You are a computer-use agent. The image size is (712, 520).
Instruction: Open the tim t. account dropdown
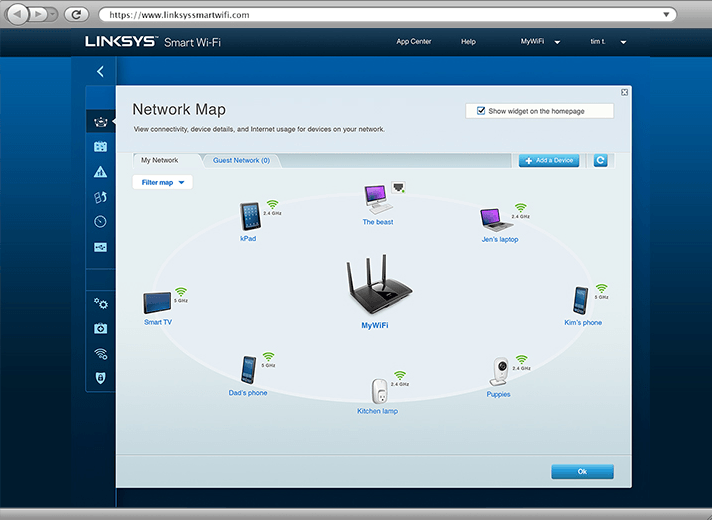tap(608, 42)
